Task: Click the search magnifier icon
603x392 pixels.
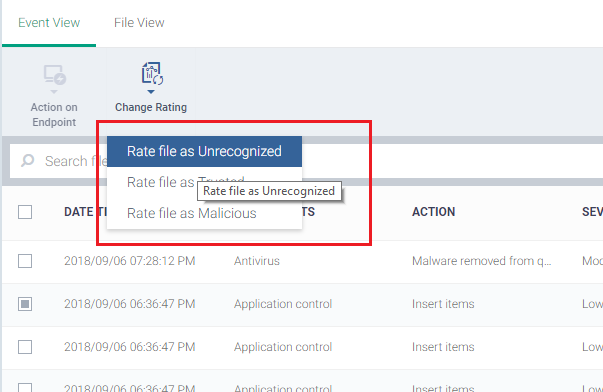Action: pos(27,160)
